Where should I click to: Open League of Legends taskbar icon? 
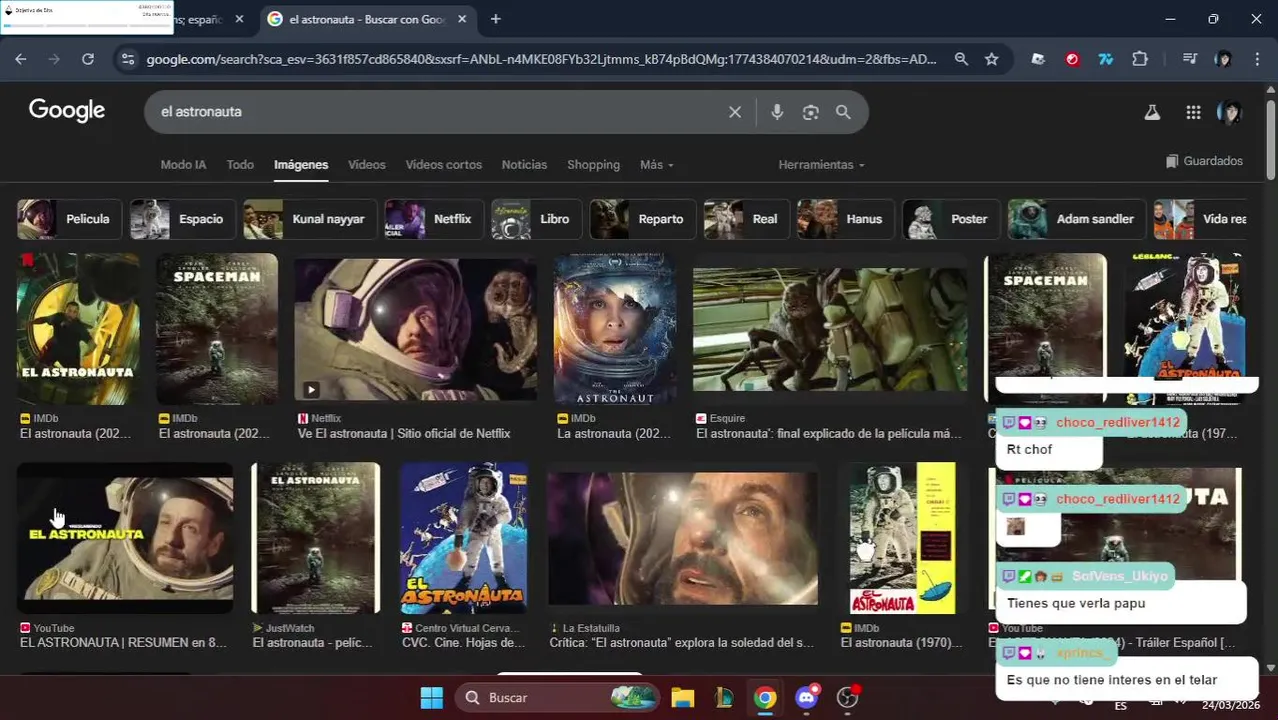(723, 697)
